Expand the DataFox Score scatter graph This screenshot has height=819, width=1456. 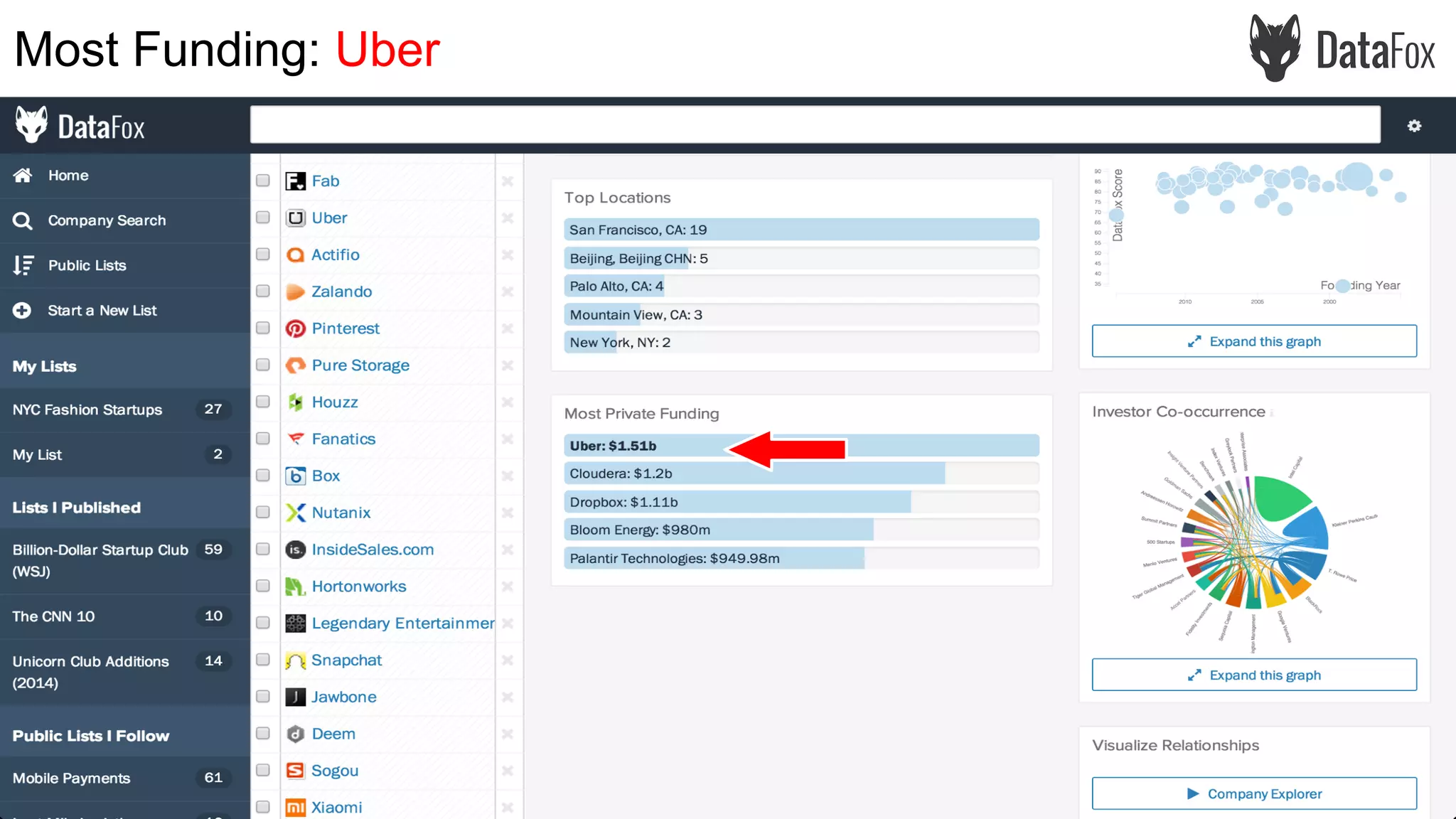1254,341
